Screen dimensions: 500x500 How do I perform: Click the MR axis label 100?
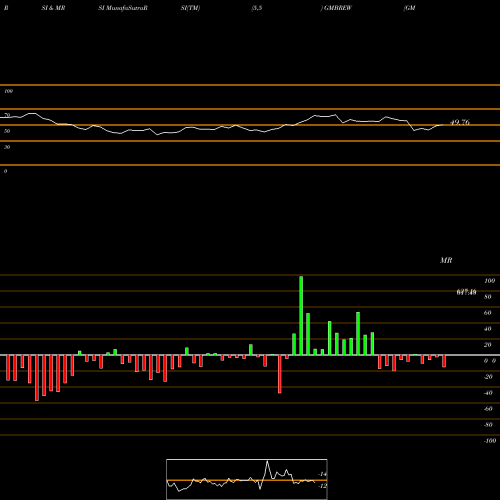click(490, 281)
